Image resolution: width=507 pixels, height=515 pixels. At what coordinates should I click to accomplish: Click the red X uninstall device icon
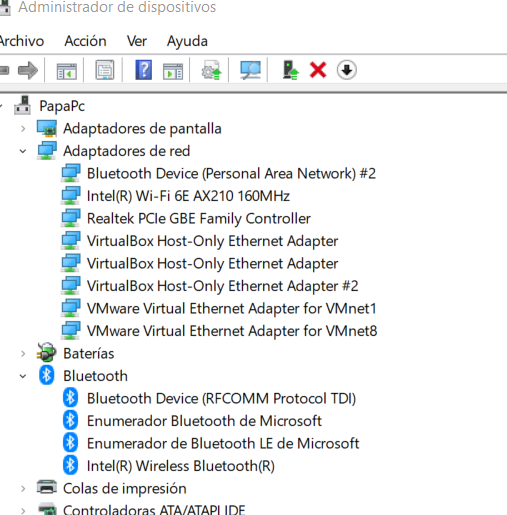318,70
